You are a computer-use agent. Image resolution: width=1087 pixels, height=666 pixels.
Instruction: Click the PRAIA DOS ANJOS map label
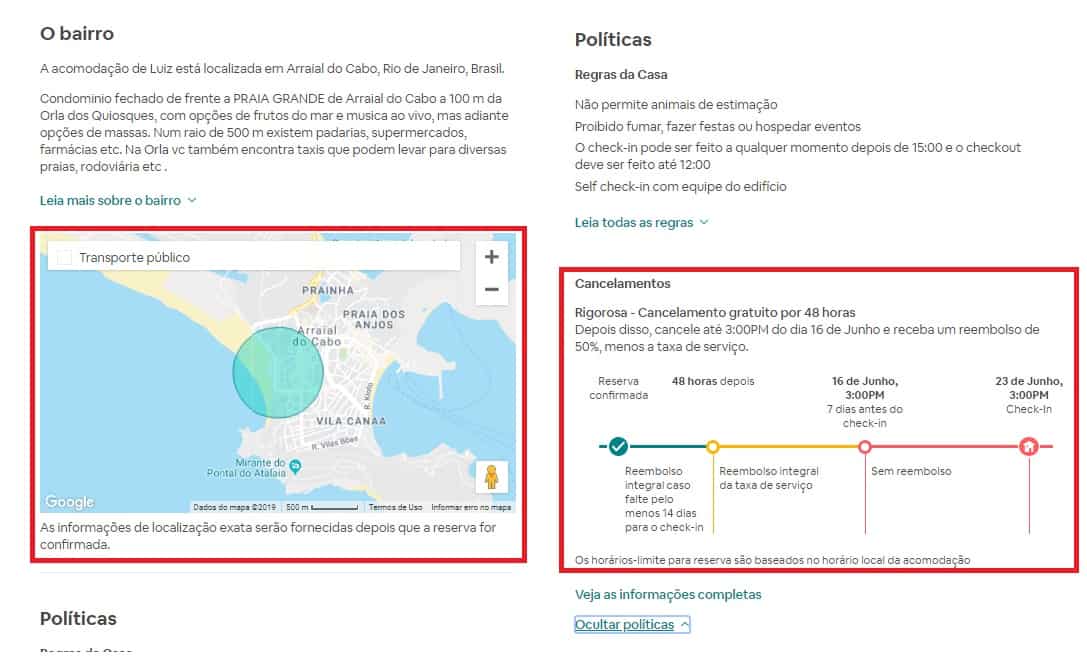(x=374, y=319)
